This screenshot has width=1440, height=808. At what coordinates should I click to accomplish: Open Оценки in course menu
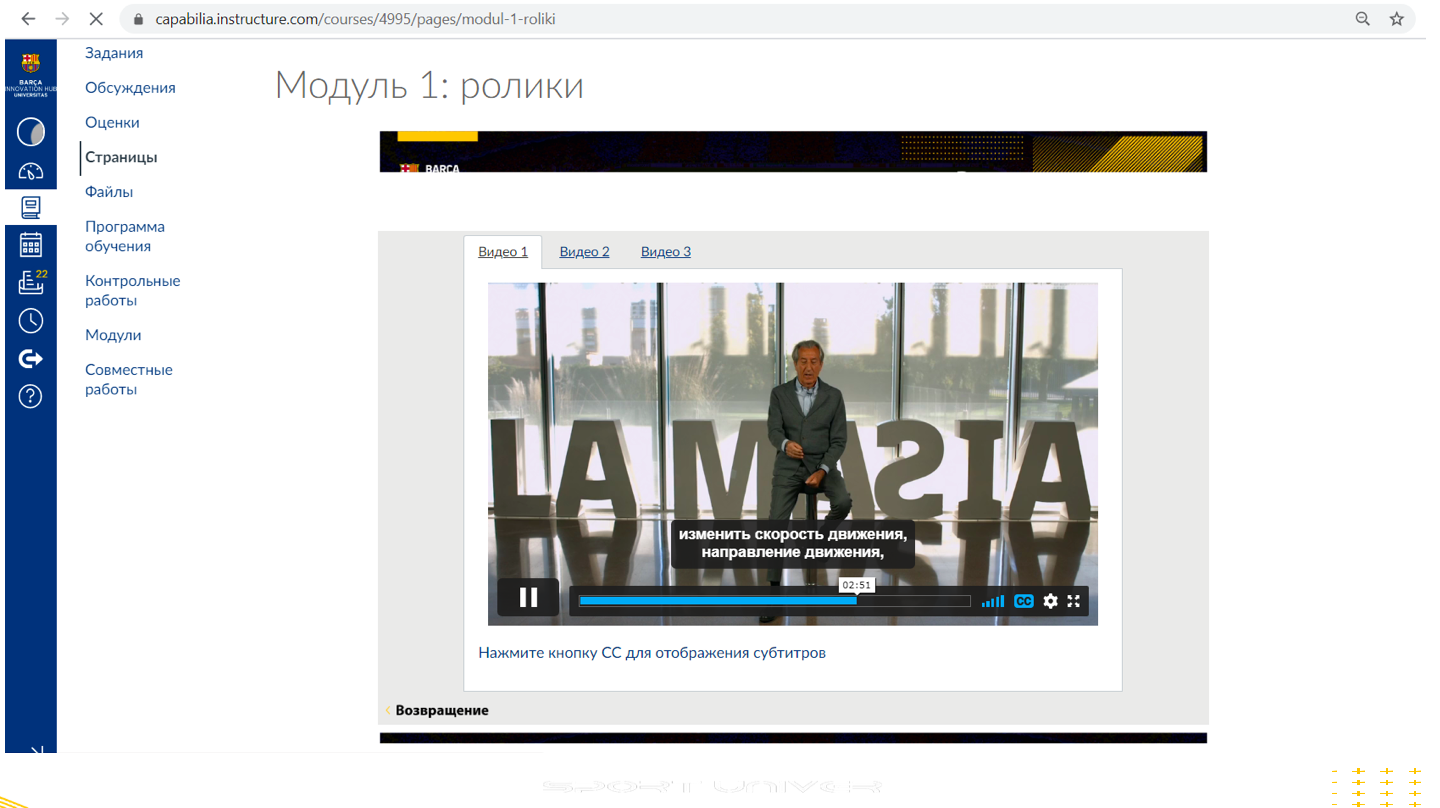tap(112, 123)
